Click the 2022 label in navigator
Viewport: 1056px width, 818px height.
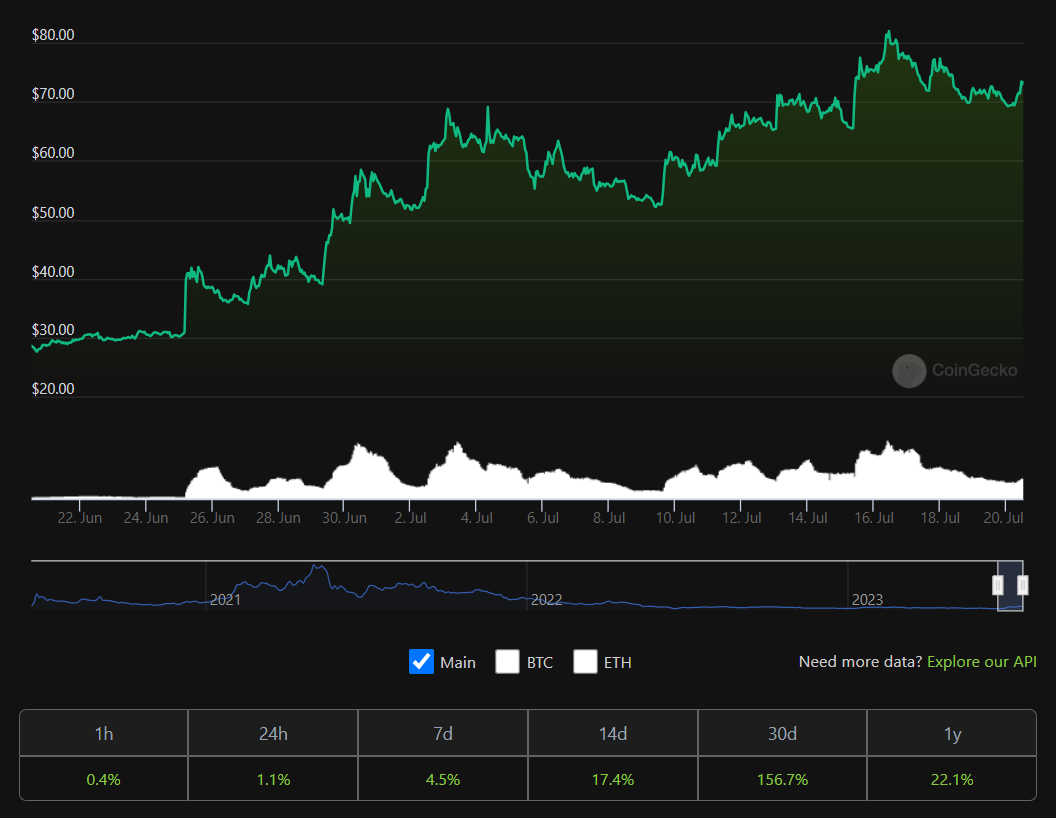(x=546, y=600)
